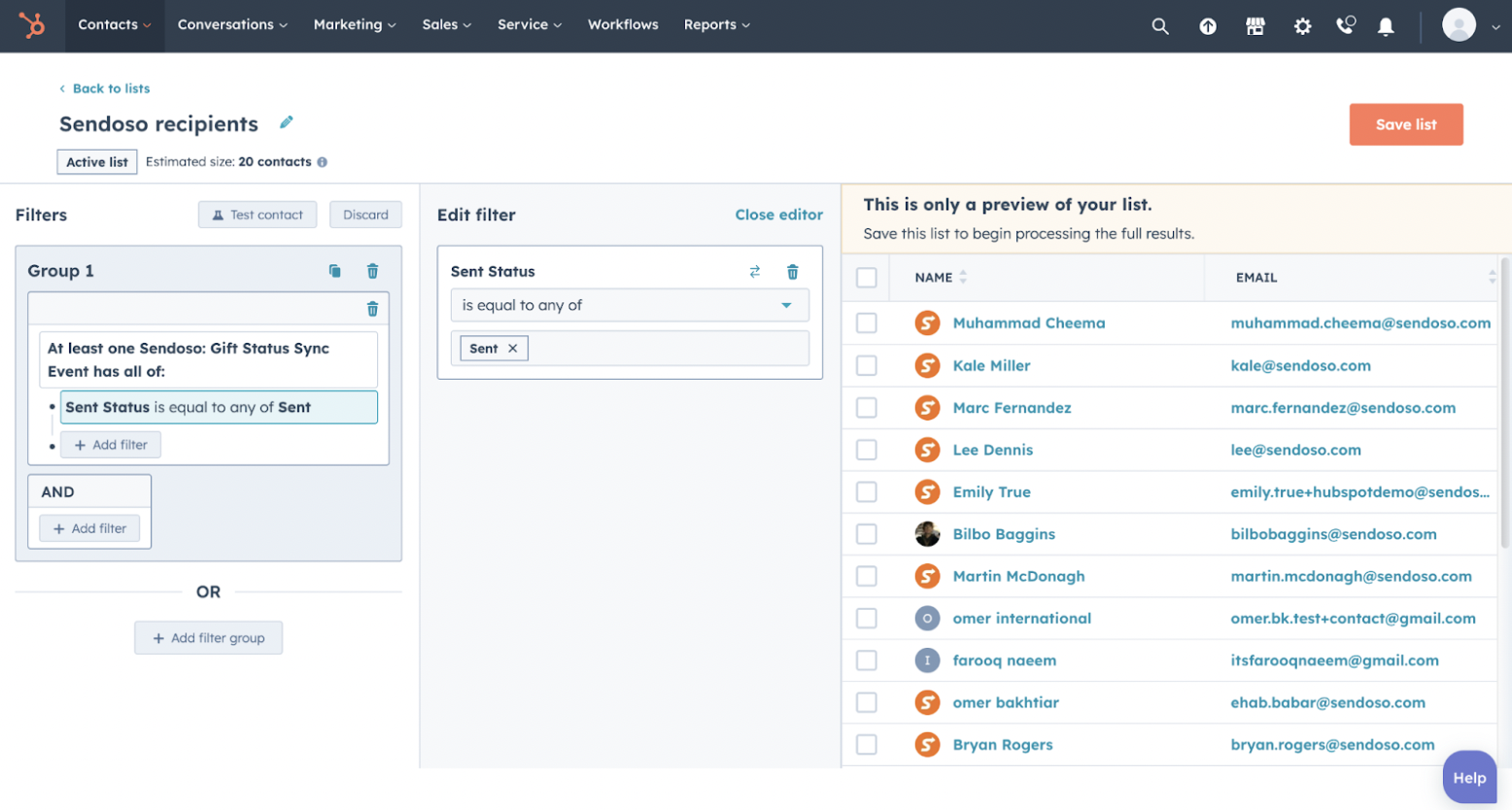Open the search icon in the top navigation
This screenshot has height=810, width=1512.
(x=1160, y=26)
